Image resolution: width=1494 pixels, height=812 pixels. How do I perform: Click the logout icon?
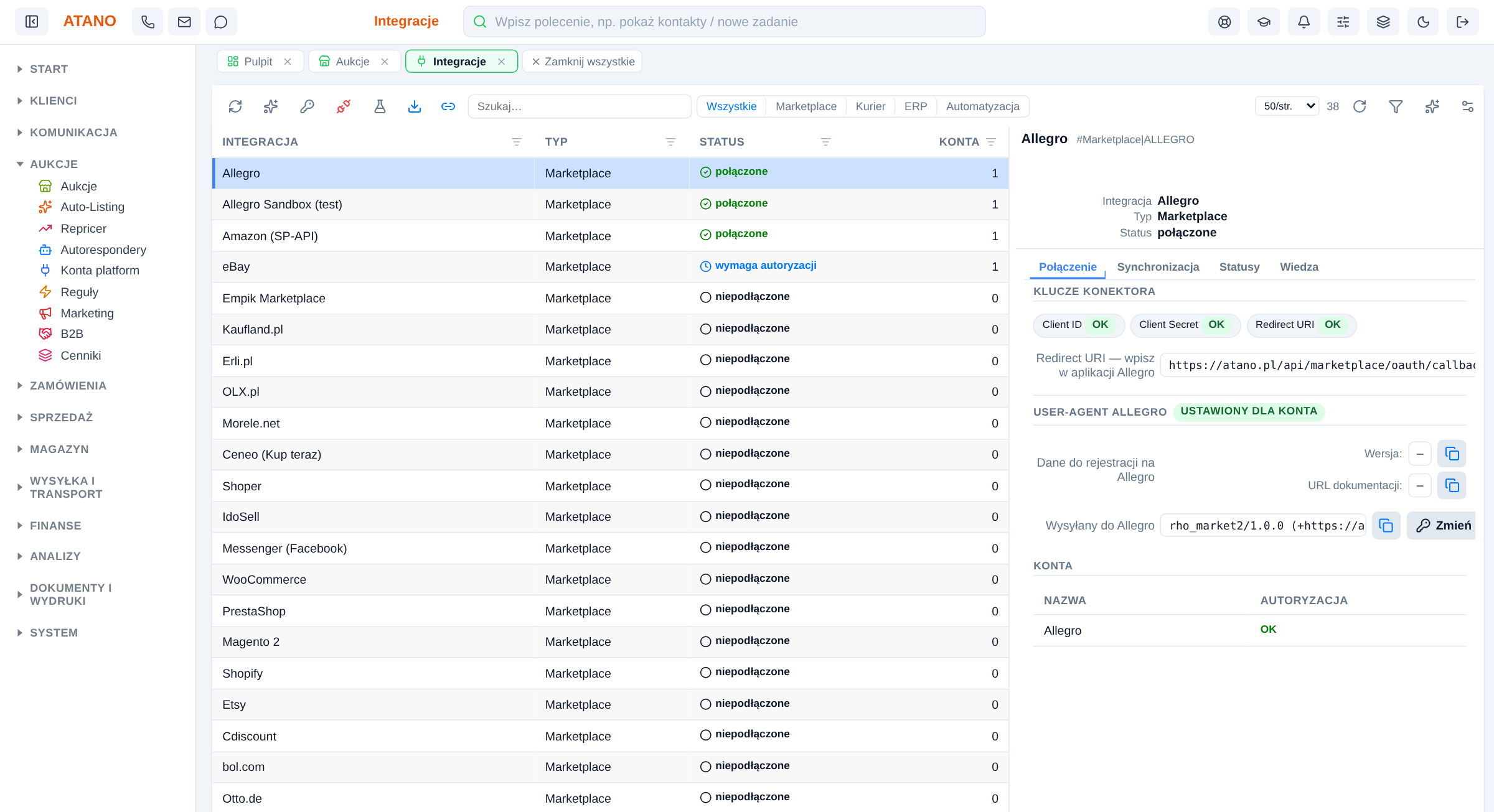(1463, 22)
